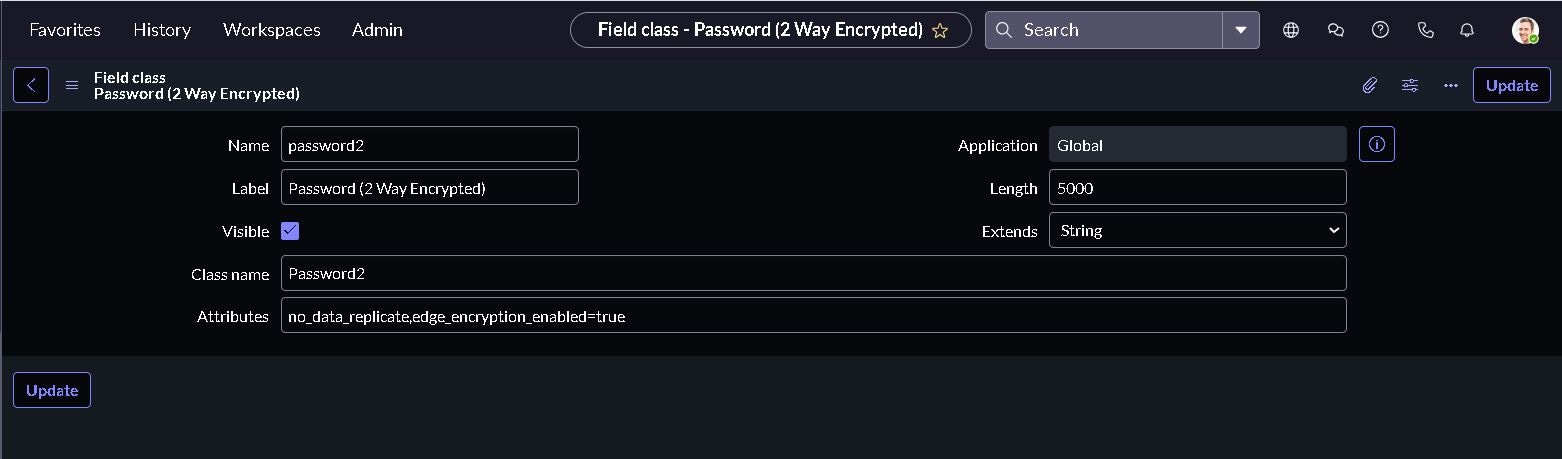Image resolution: width=1562 pixels, height=459 pixels.
Task: Click the bottom Update button
Action: (x=52, y=390)
